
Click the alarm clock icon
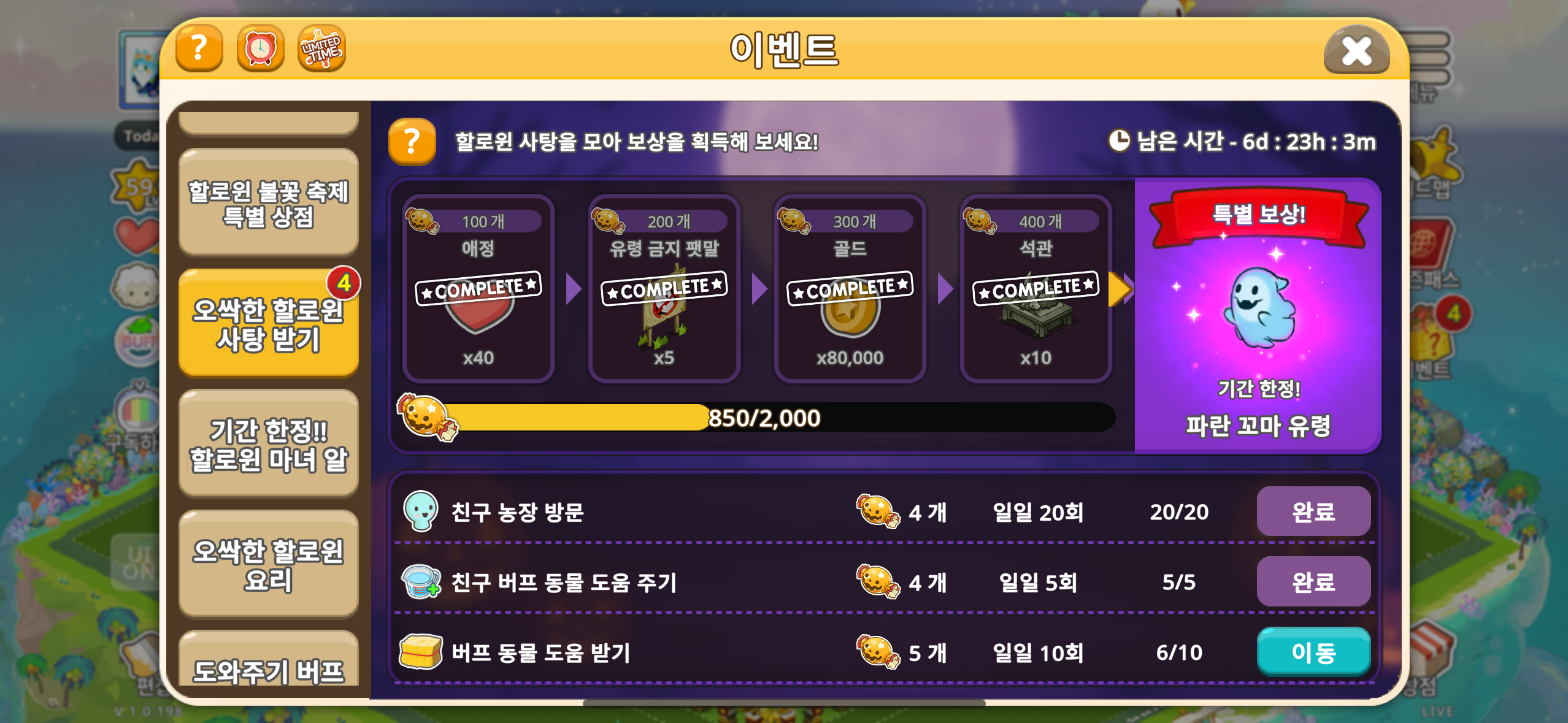pyautogui.click(x=261, y=48)
